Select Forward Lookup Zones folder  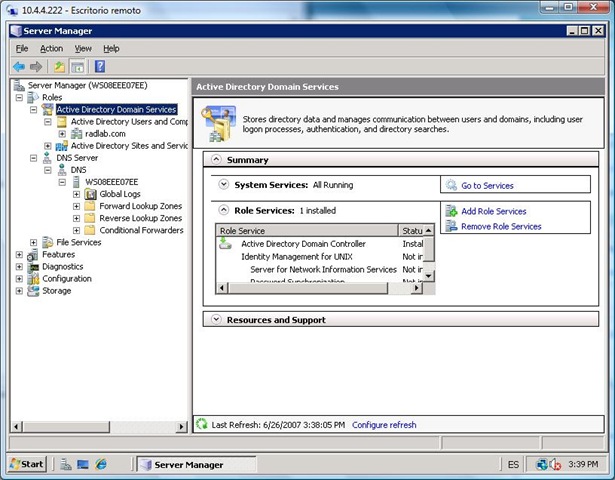coord(140,206)
